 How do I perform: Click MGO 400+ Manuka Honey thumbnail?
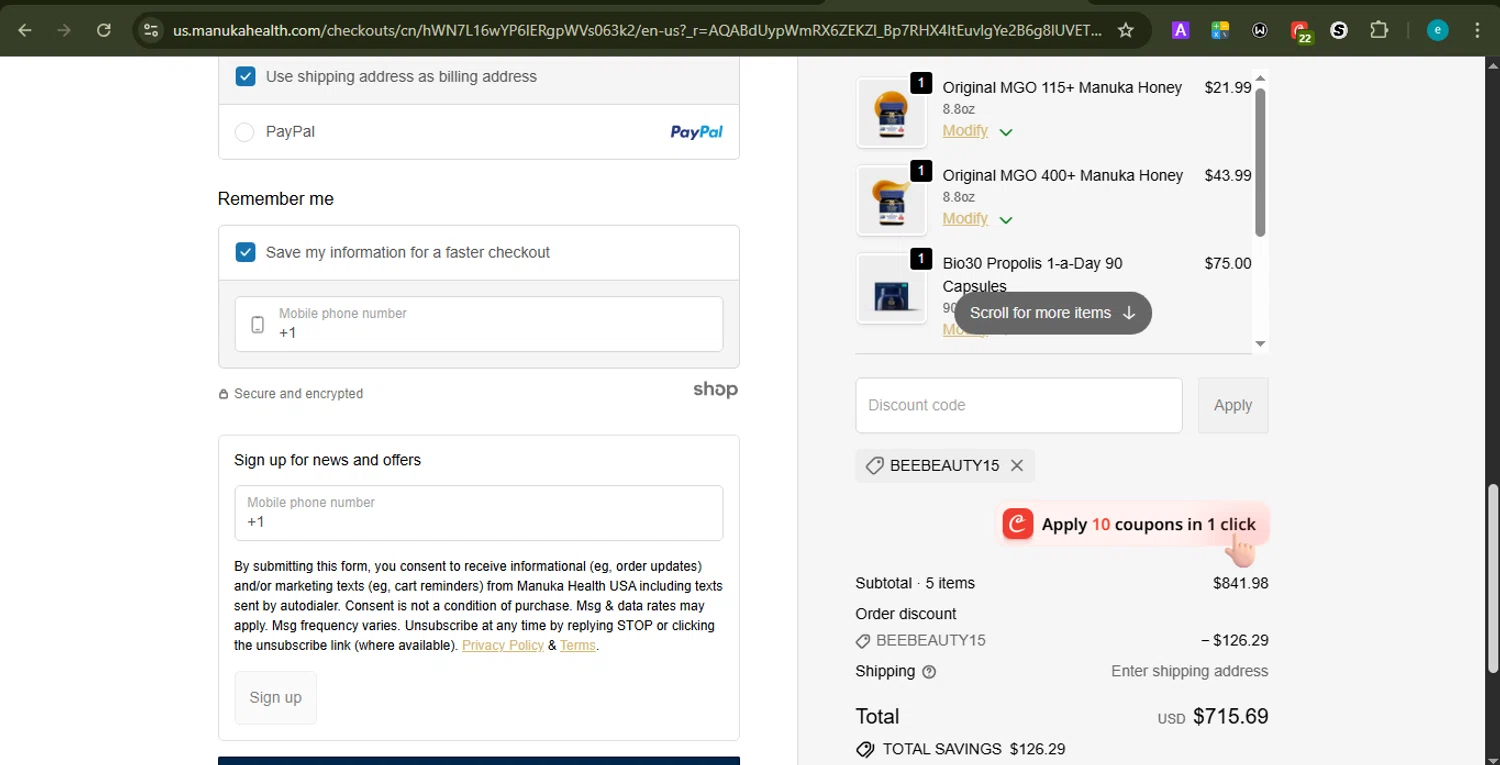coord(892,201)
